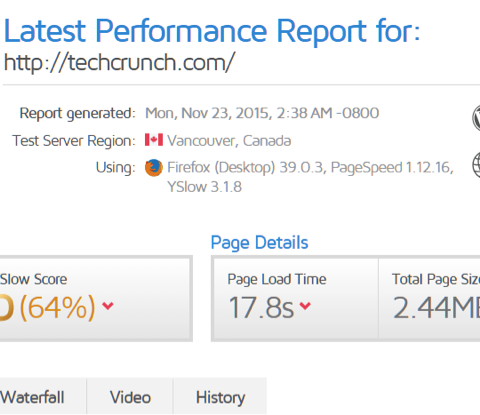Click the report date Mon, Nov 23, 2015
This screenshot has width=480, height=415.
click(x=208, y=113)
